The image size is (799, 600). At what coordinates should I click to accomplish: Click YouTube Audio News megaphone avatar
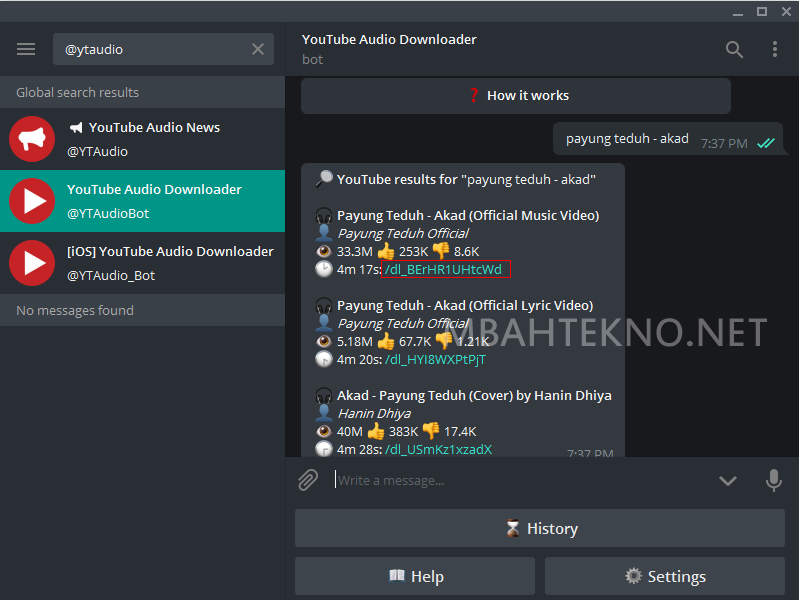tap(32, 139)
